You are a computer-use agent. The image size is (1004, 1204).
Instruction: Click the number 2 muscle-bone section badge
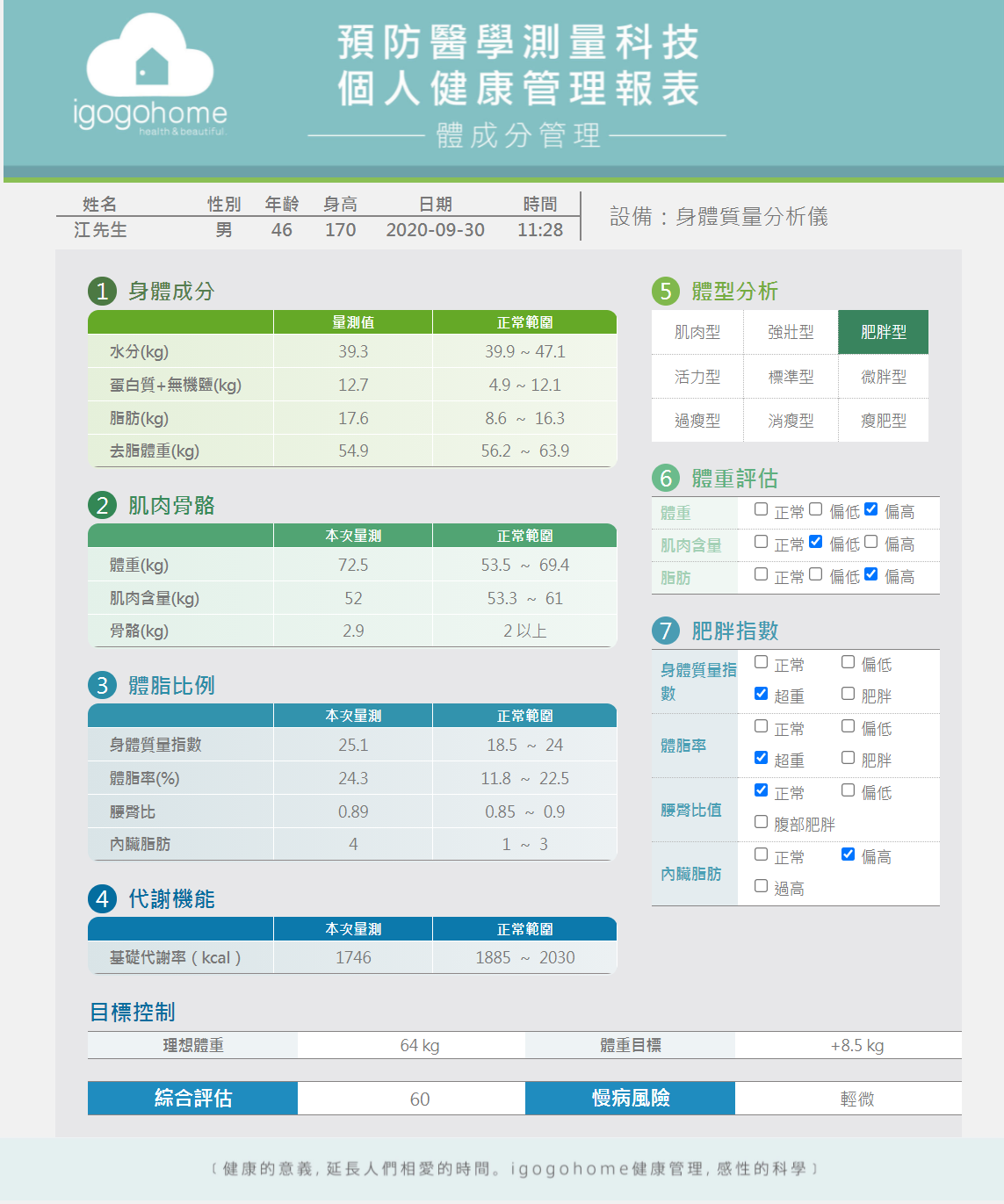pos(102,506)
